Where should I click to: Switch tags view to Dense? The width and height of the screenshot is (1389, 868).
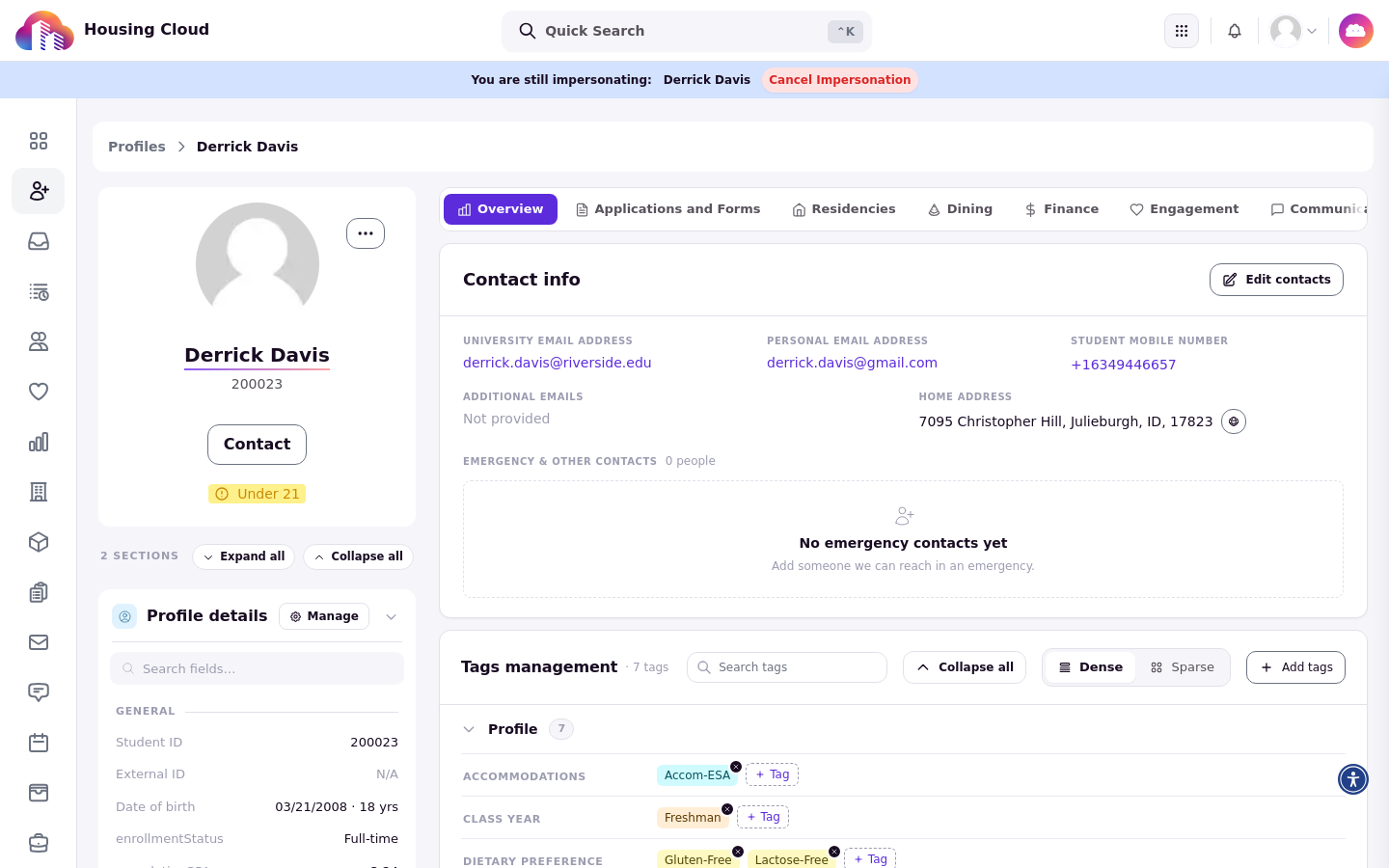1091,667
